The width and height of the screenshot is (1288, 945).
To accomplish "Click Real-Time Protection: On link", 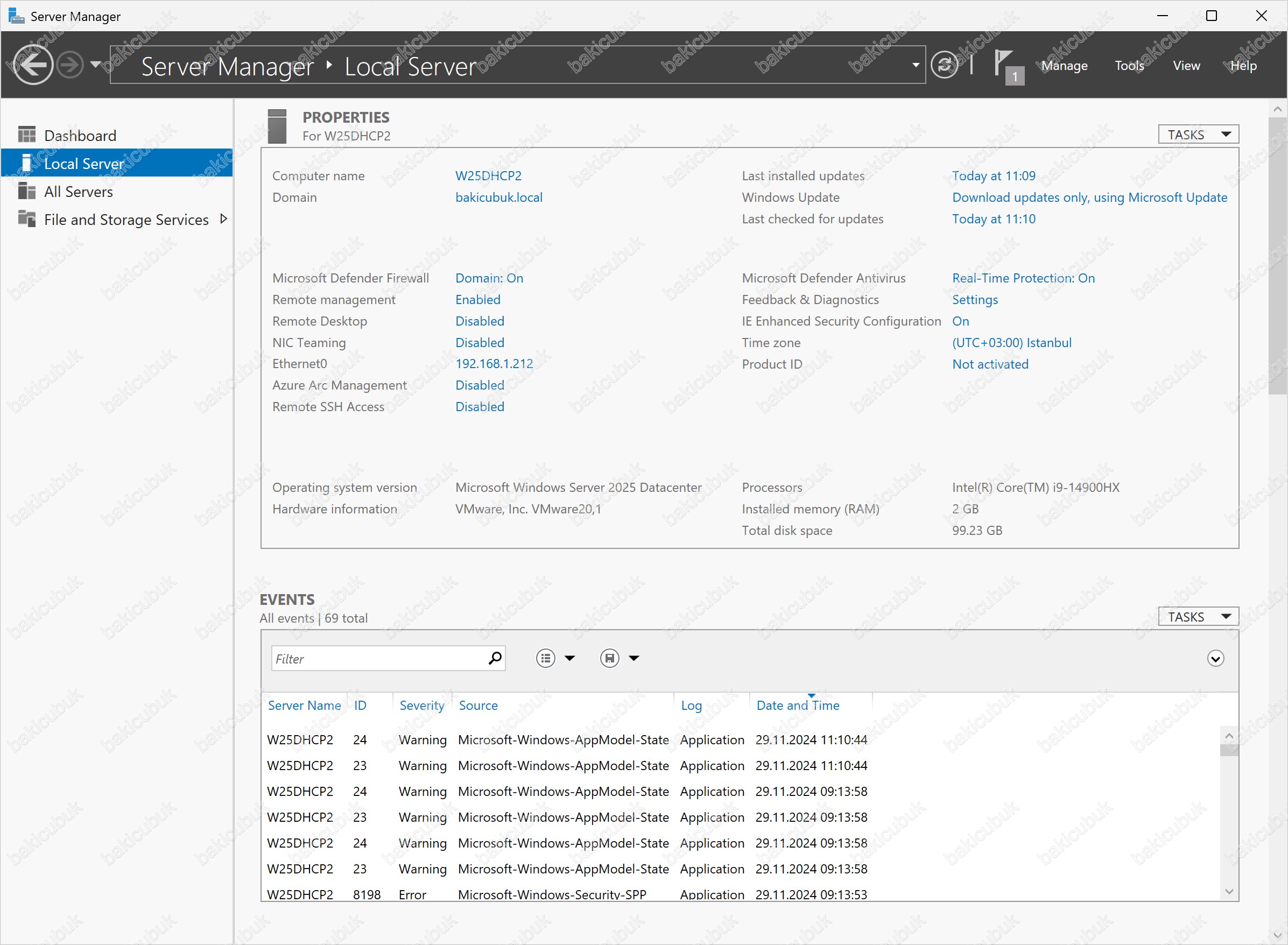I will (1023, 278).
